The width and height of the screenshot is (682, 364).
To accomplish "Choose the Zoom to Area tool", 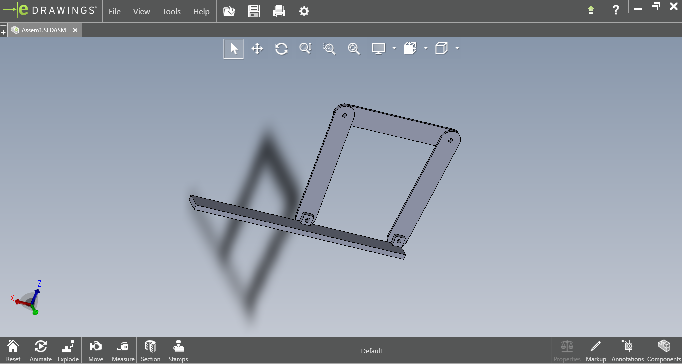I will coord(329,49).
